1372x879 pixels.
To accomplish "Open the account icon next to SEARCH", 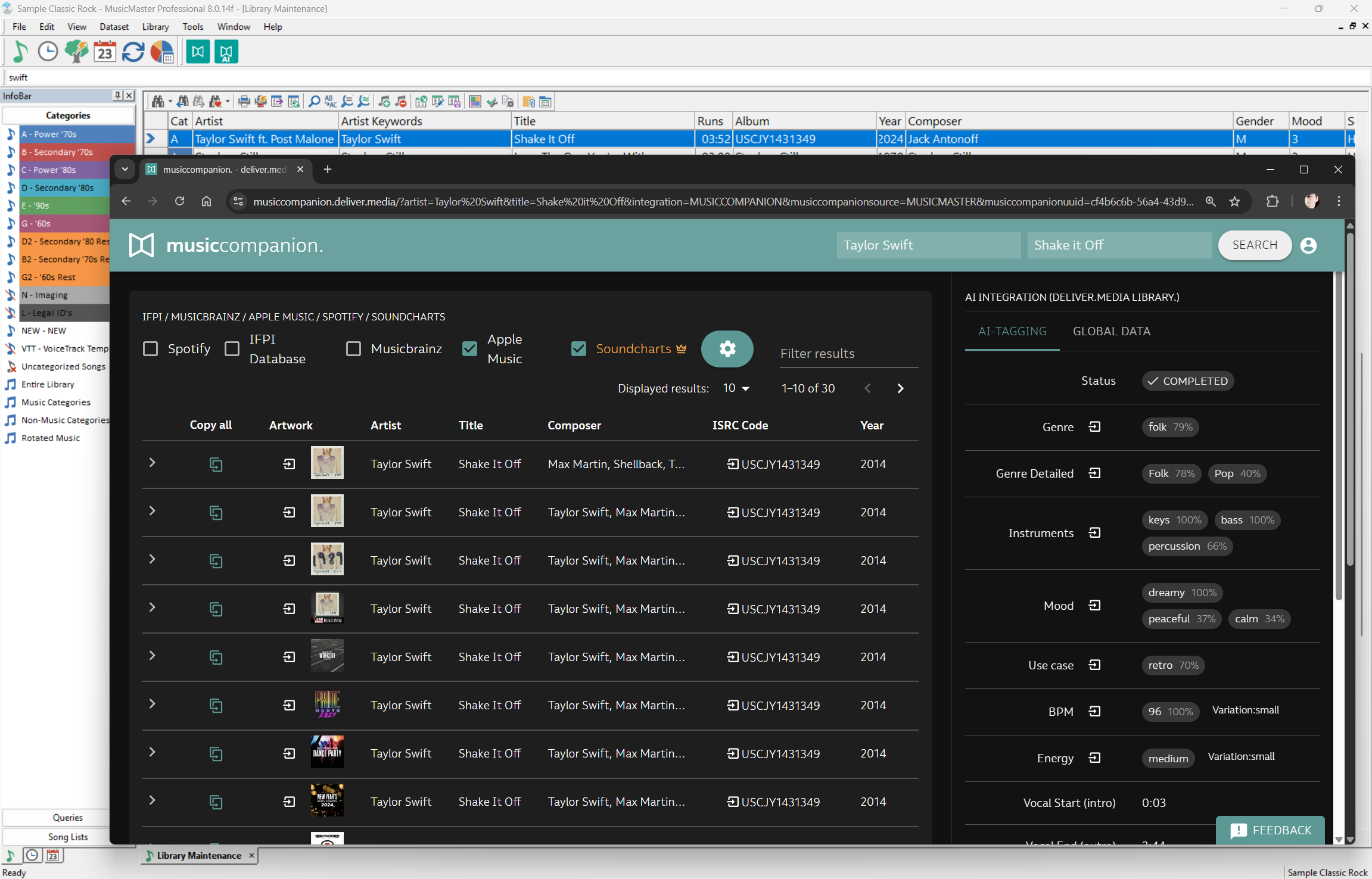I will pyautogui.click(x=1308, y=245).
